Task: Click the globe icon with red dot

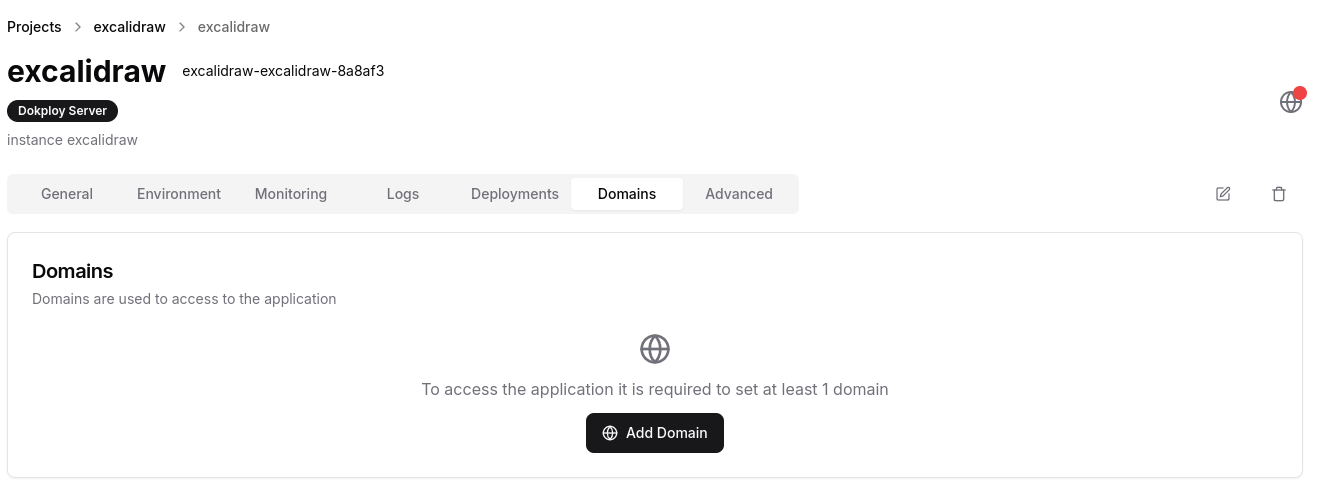Action: 1291,102
